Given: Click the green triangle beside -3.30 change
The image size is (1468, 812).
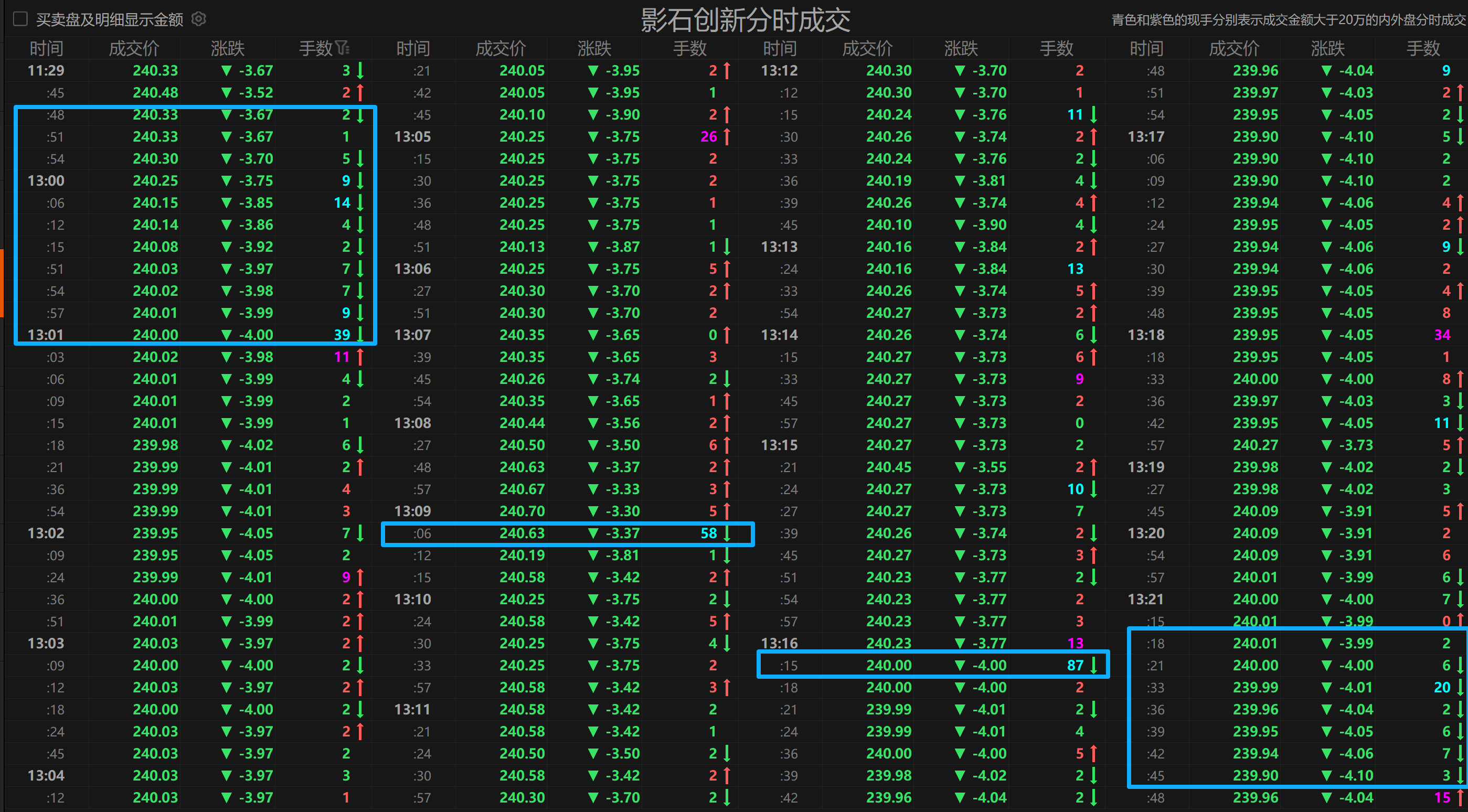Looking at the screenshot, I should point(593,511).
